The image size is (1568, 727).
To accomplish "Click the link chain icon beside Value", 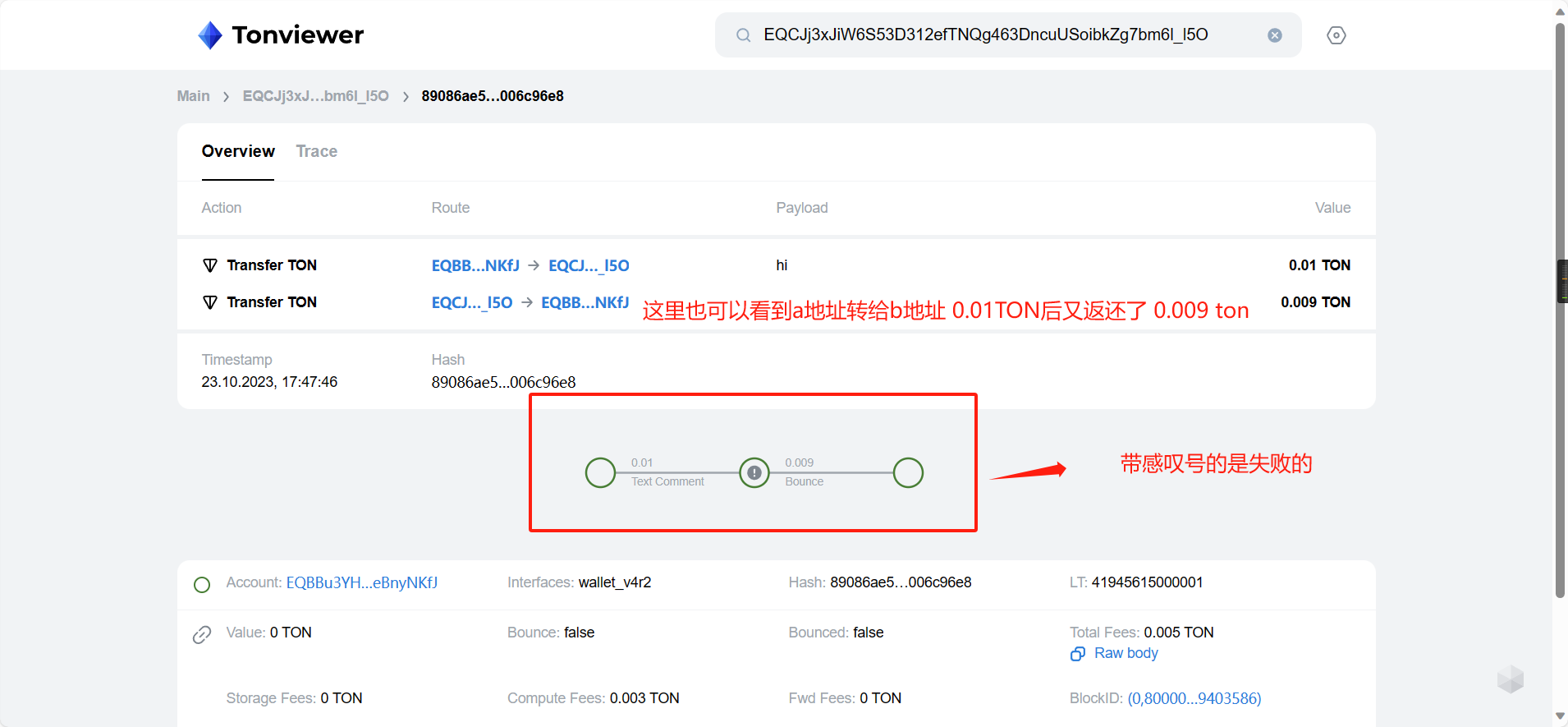I will click(202, 635).
